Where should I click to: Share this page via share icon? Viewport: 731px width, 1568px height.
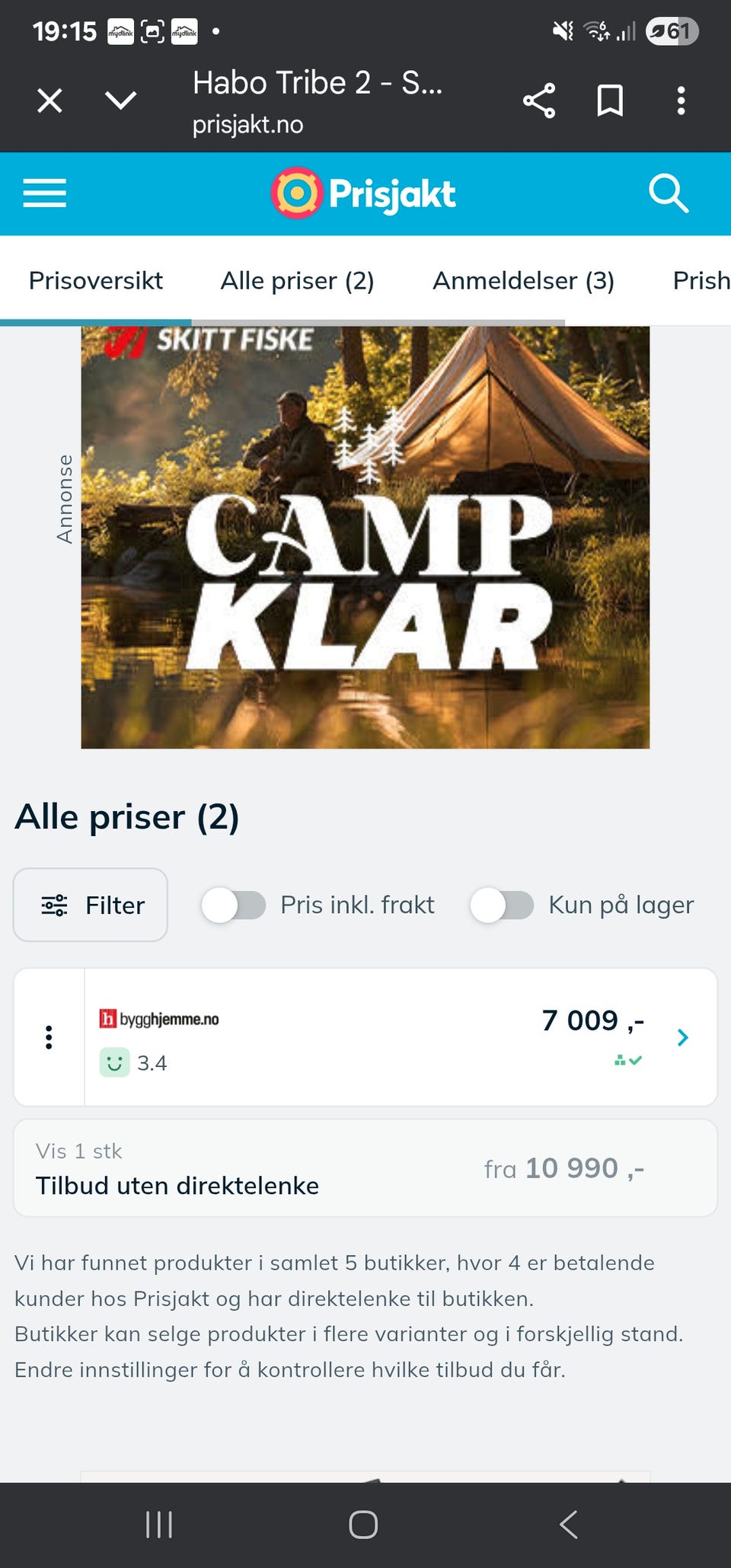539,101
